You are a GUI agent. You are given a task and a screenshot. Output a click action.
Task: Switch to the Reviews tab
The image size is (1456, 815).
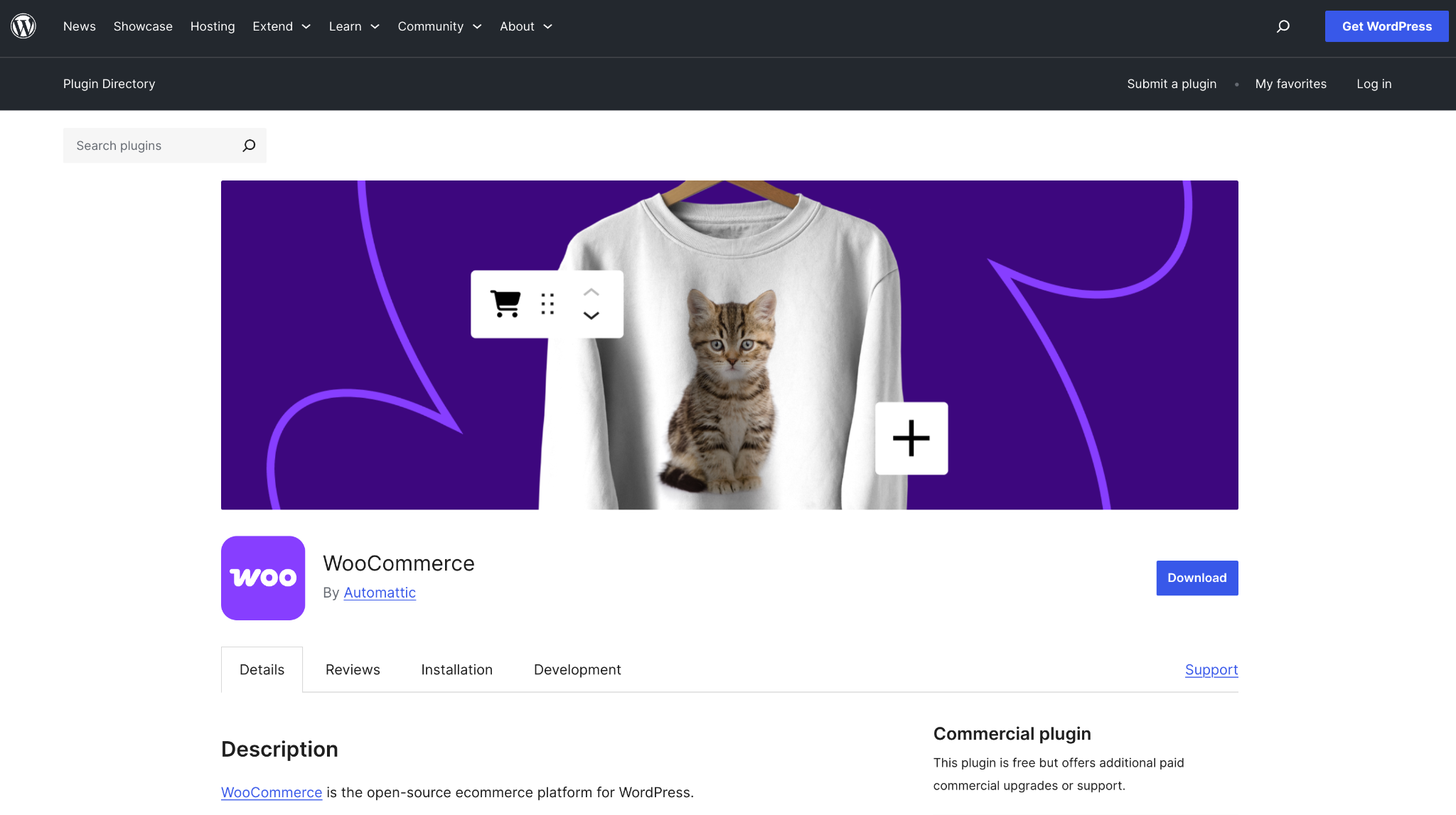(352, 669)
